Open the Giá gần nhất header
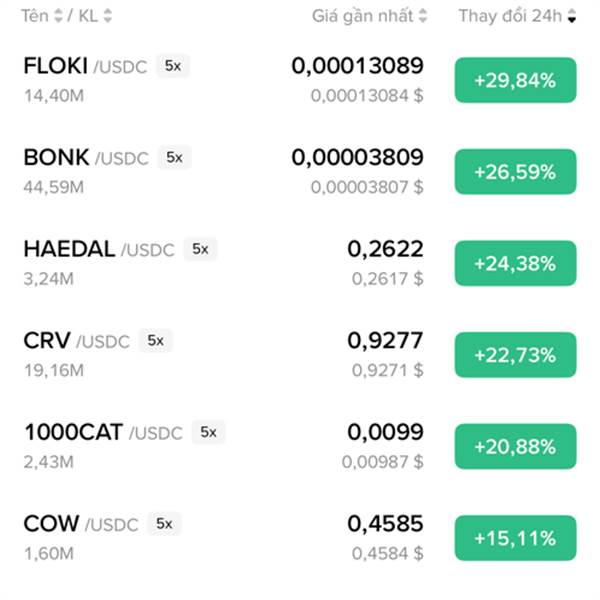This screenshot has height=600, width=600. pos(363,16)
